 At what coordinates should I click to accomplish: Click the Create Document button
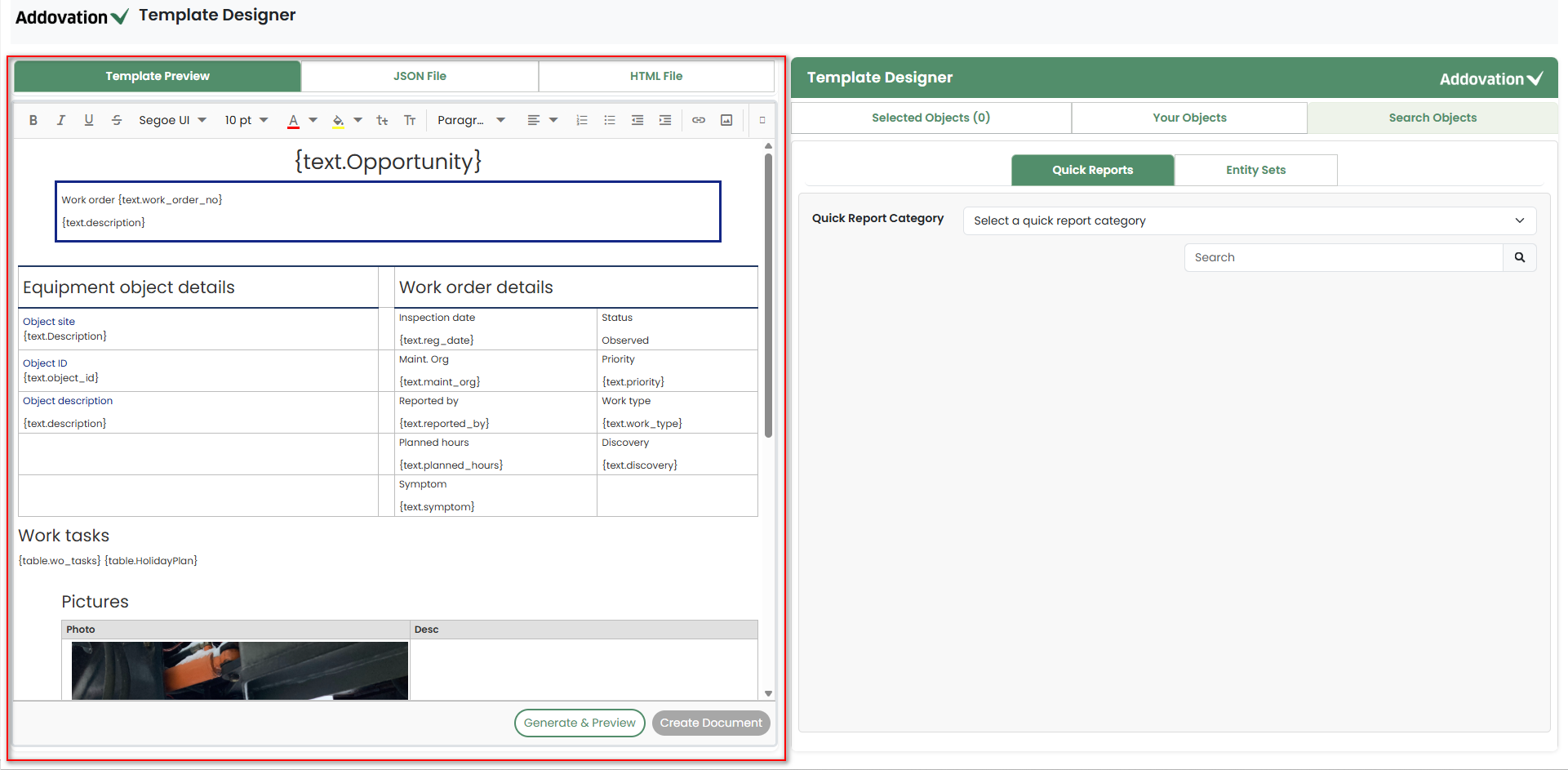(x=711, y=723)
